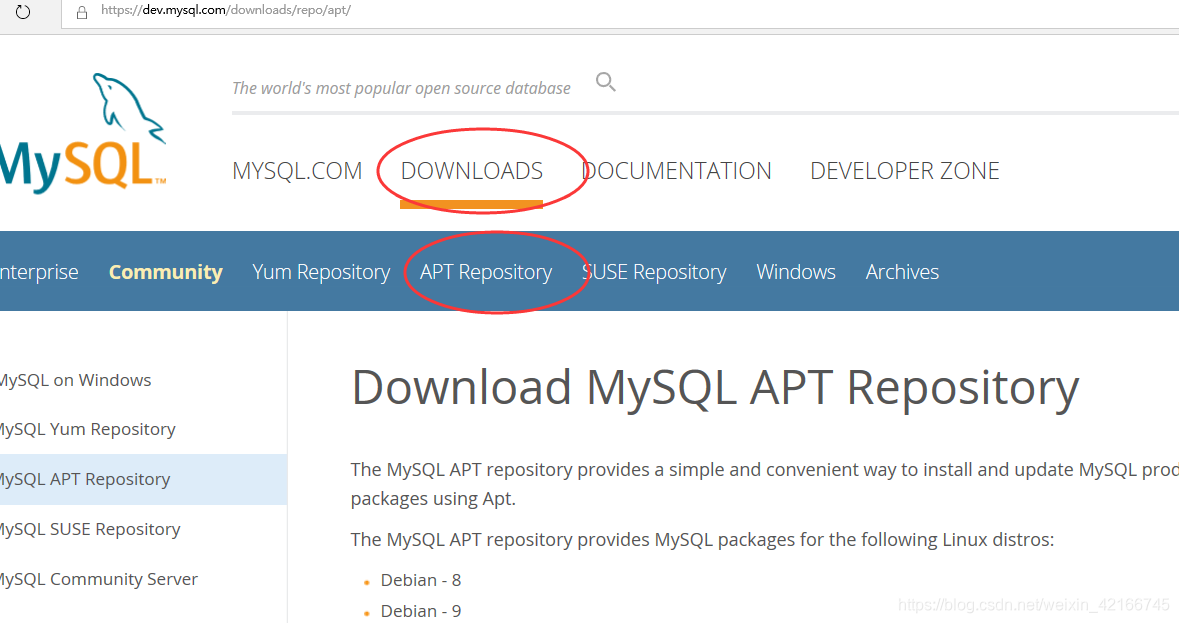Open the DEVELOPER ZONE navigation tab

coord(905,171)
